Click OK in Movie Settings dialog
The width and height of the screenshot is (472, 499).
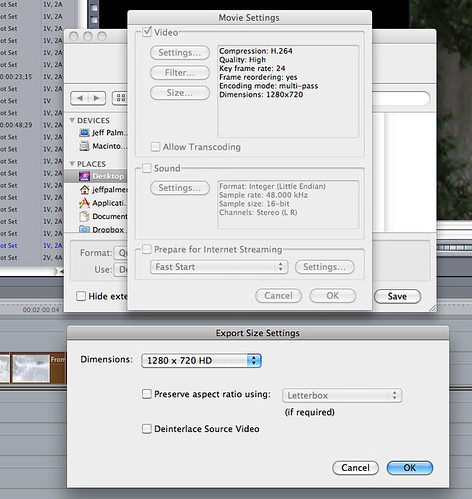click(333, 296)
